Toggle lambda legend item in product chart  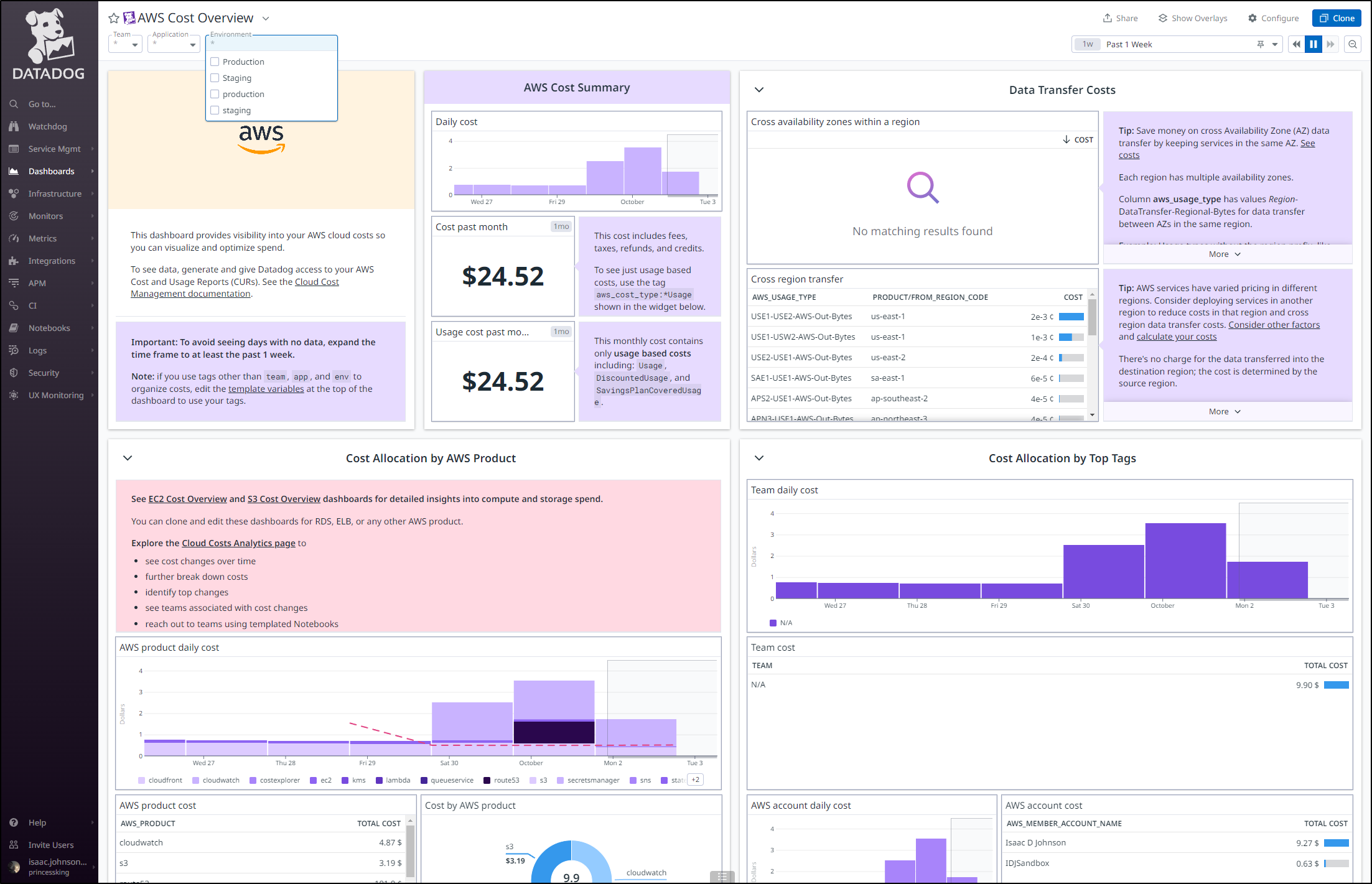pos(393,780)
